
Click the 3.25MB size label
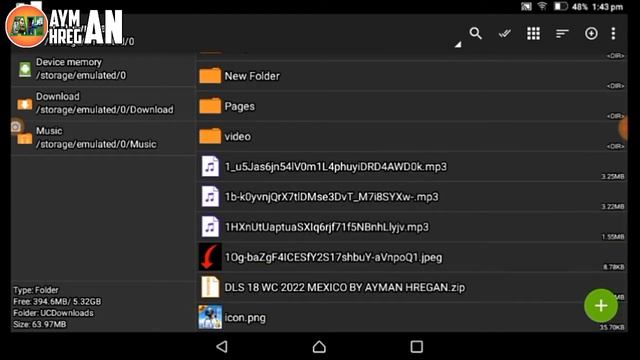[612, 177]
